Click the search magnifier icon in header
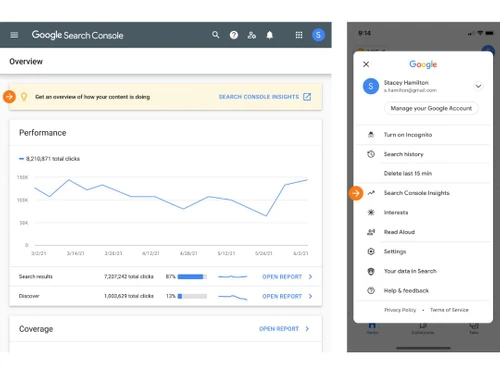The image size is (500, 375). [216, 35]
